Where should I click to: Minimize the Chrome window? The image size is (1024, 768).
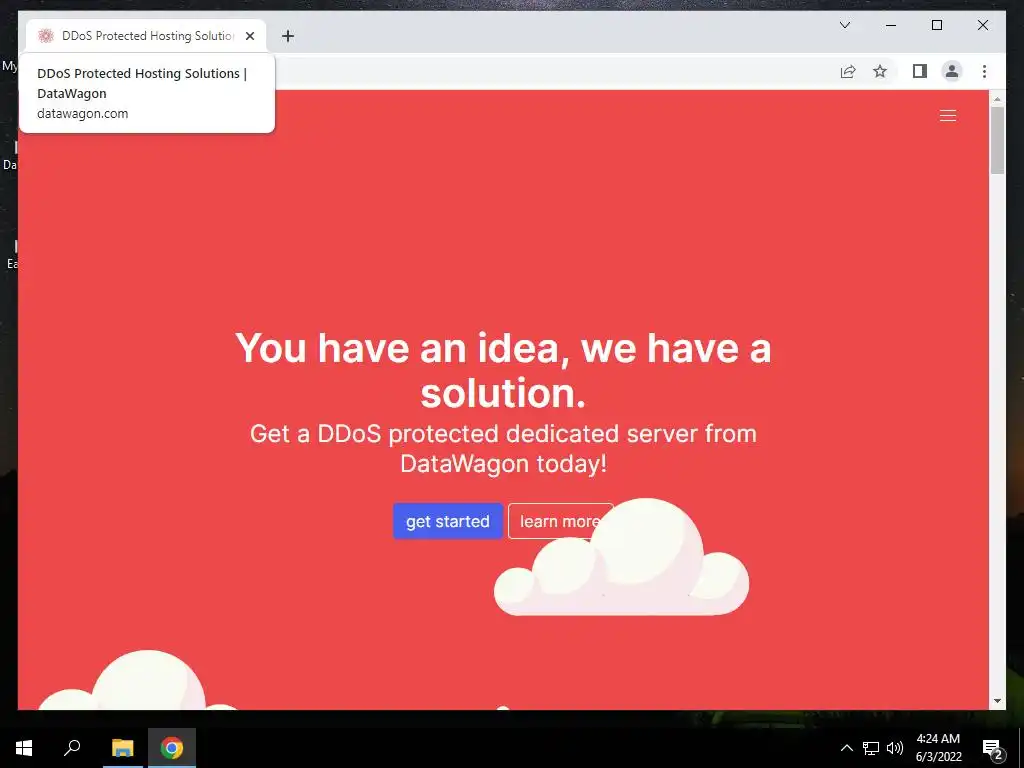click(891, 25)
